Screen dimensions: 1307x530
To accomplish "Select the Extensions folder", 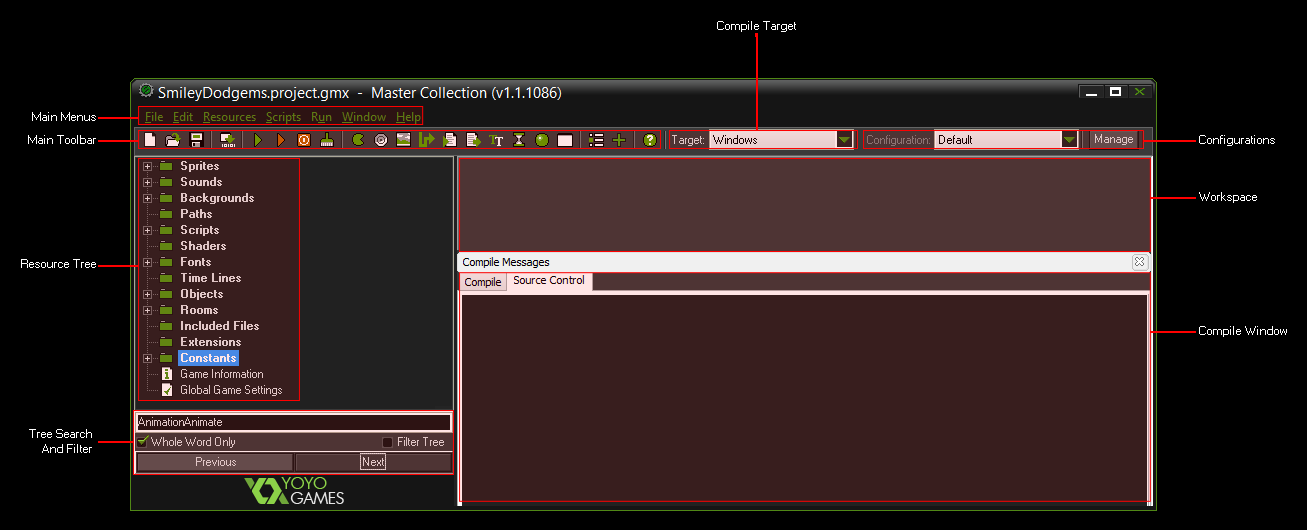I will pyautogui.click(x=210, y=342).
